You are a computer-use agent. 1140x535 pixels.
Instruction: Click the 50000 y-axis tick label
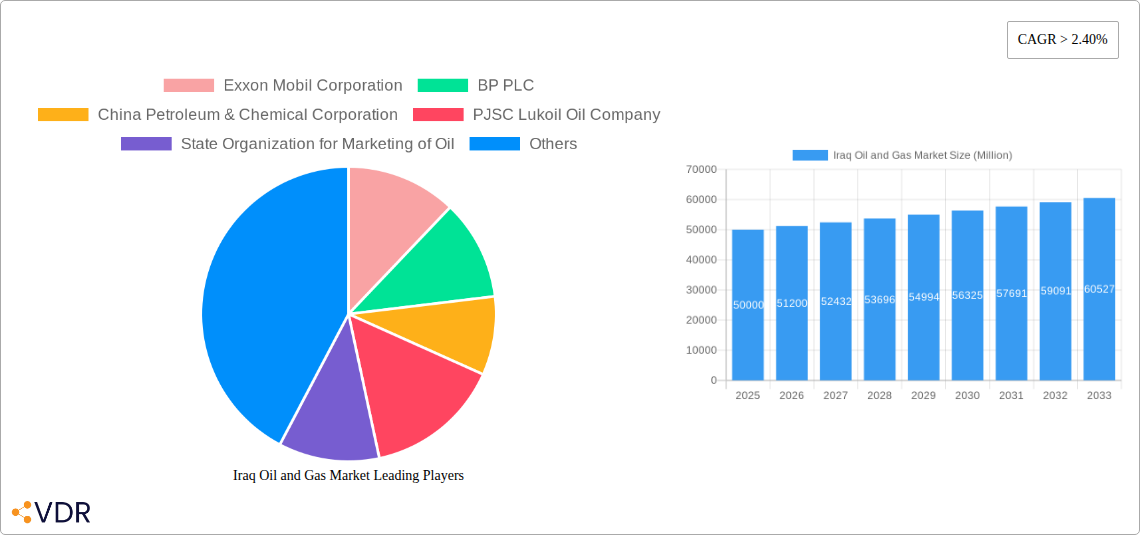click(x=701, y=230)
